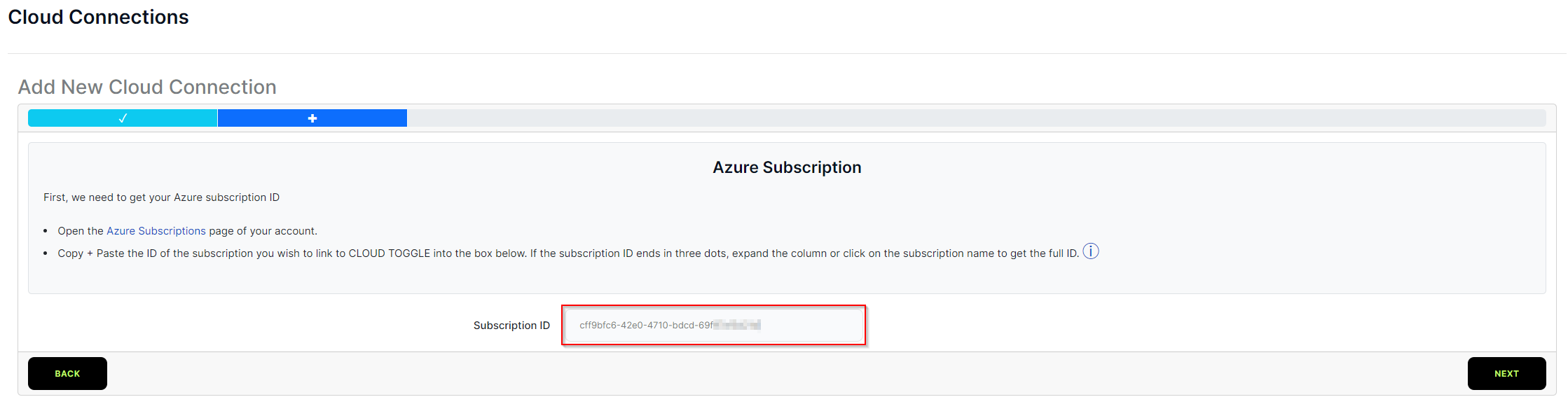This screenshot has width=1568, height=411.
Task: Focus the Subscription ID input field
Action: pos(714,325)
